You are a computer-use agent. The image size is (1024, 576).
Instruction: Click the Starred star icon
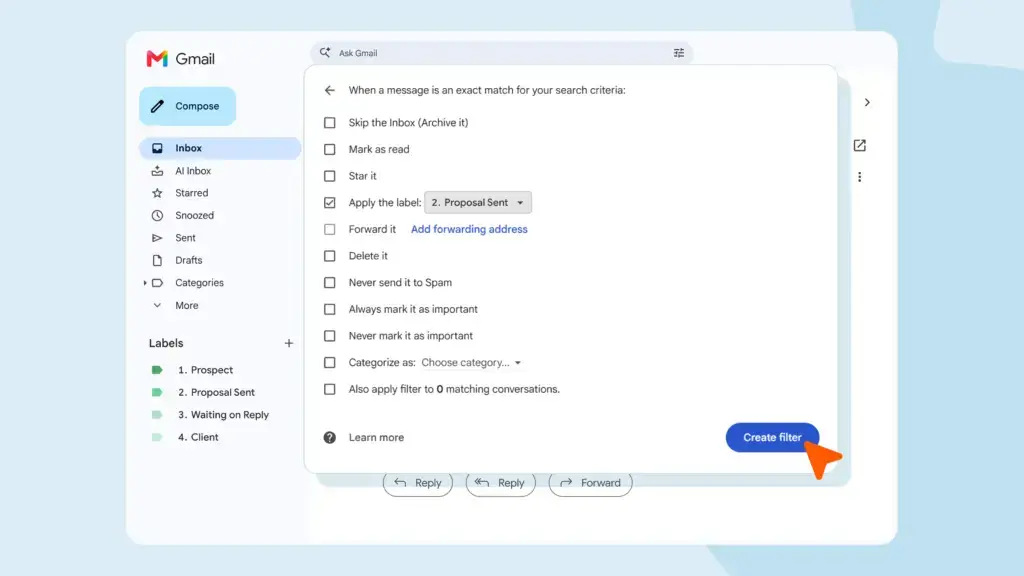pos(157,193)
